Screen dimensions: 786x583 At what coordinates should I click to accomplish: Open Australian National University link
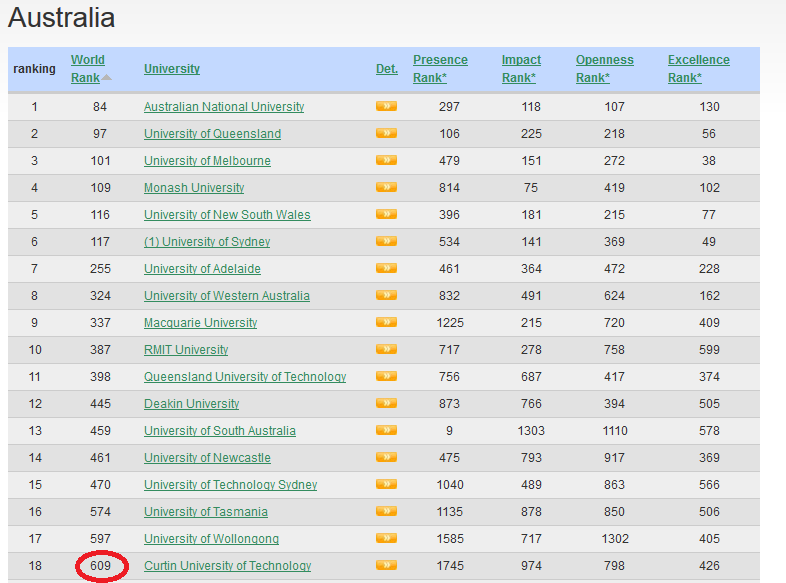224,107
